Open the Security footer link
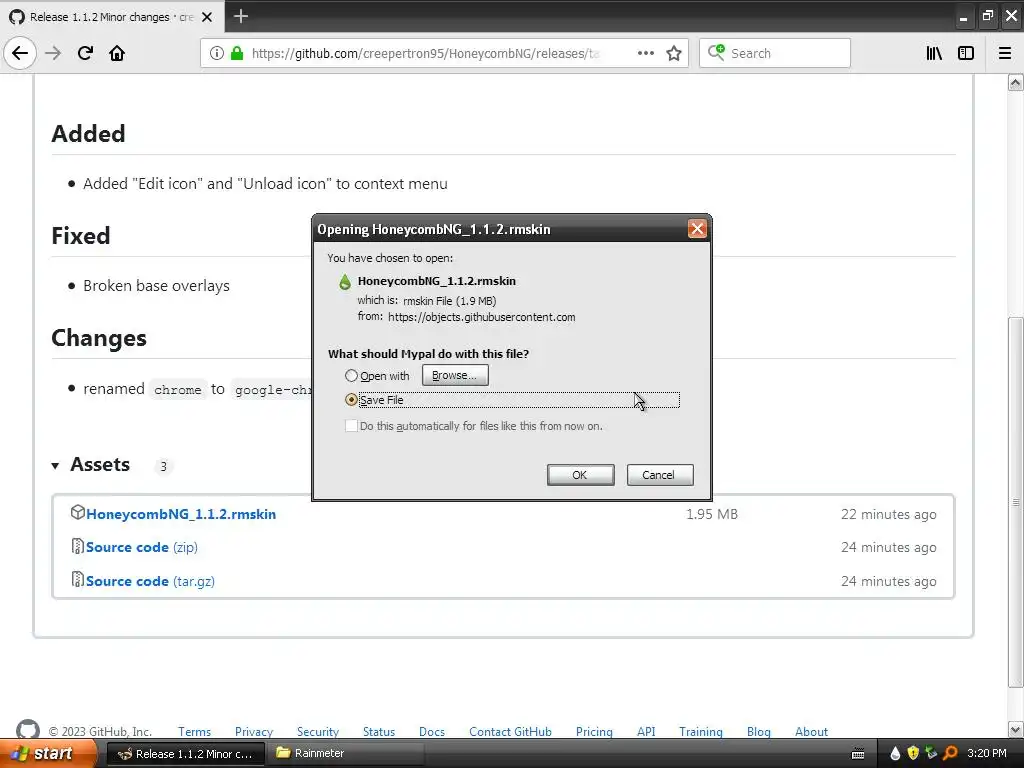The height and width of the screenshot is (768, 1024). pyautogui.click(x=318, y=731)
